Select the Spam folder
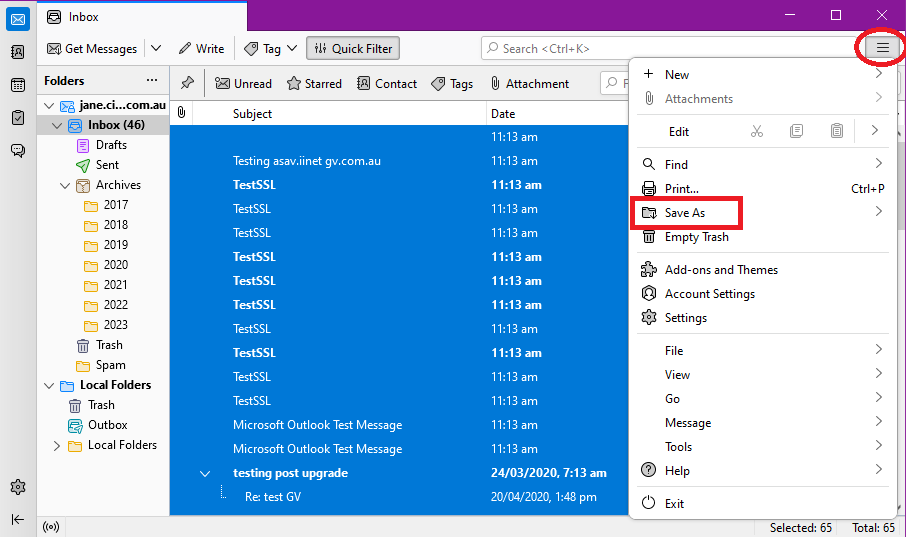906x537 pixels. point(110,365)
